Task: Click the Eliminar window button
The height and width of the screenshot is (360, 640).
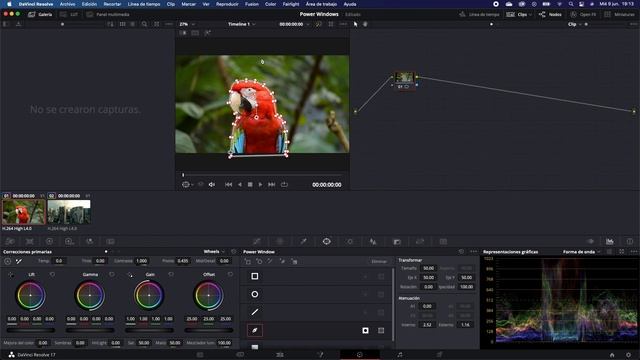Action: (x=379, y=261)
